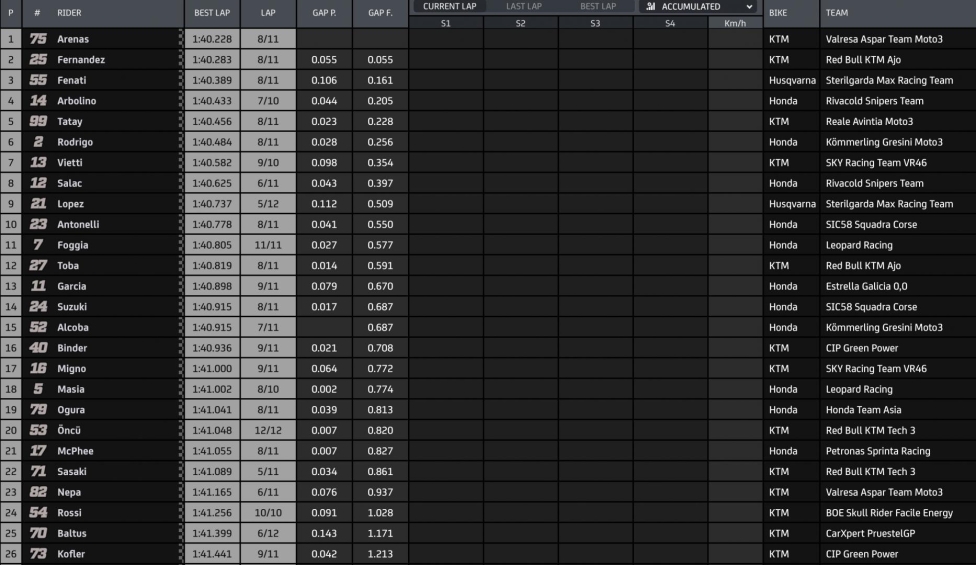The height and width of the screenshot is (565, 976).
Task: Click best lap time 1:40.228
Action: (212, 39)
